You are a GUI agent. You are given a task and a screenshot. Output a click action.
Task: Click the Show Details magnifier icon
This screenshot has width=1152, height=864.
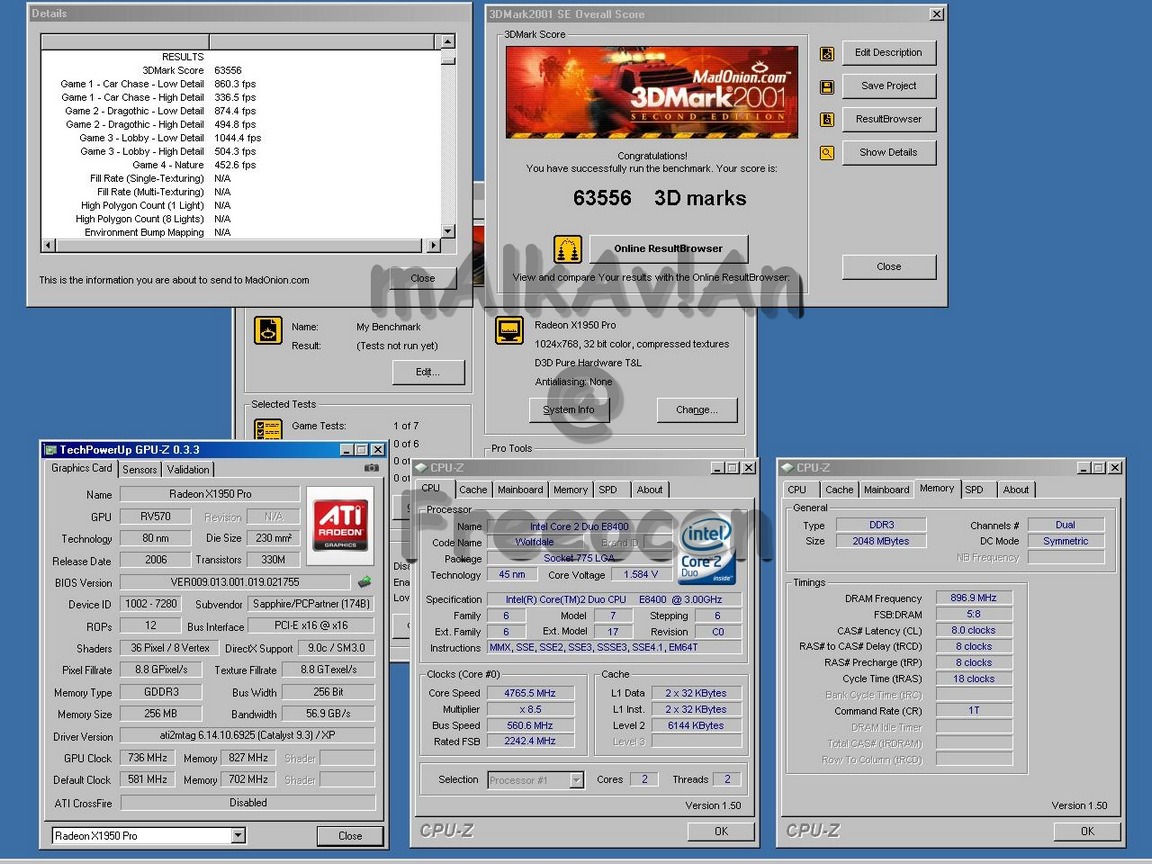[x=827, y=153]
